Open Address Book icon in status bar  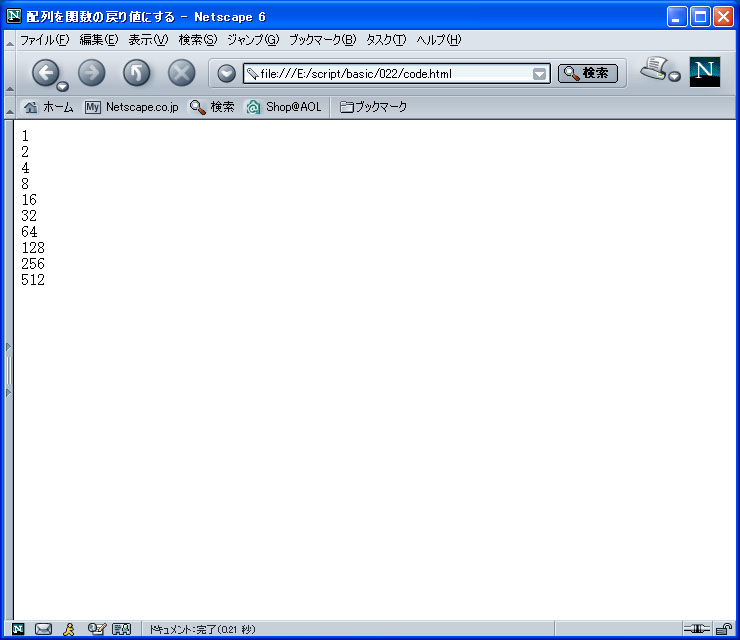[x=121, y=629]
